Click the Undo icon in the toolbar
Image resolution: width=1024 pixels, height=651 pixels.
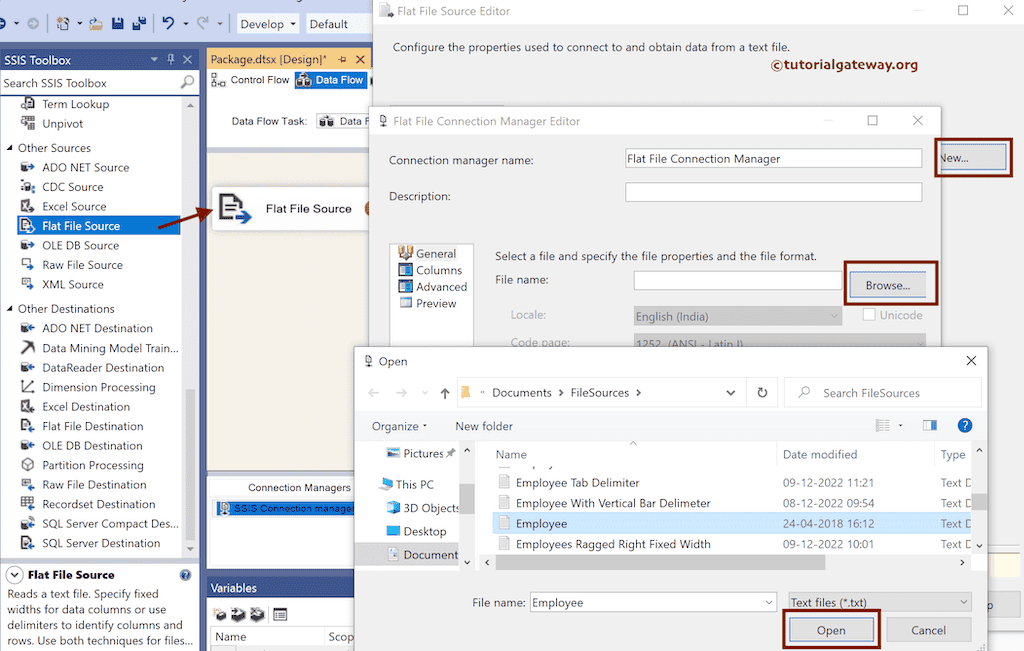coord(166,23)
